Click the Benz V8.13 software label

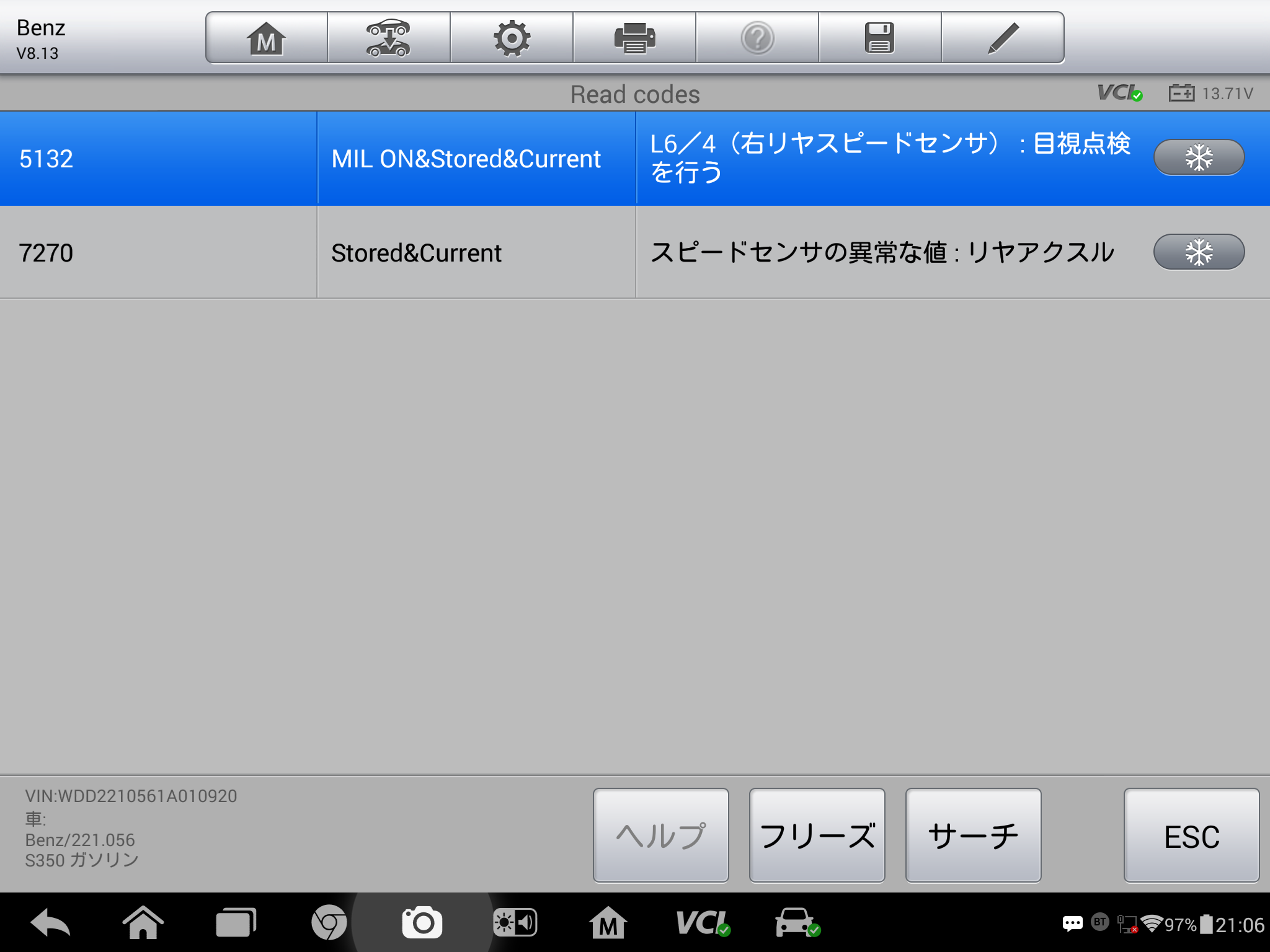[41, 39]
